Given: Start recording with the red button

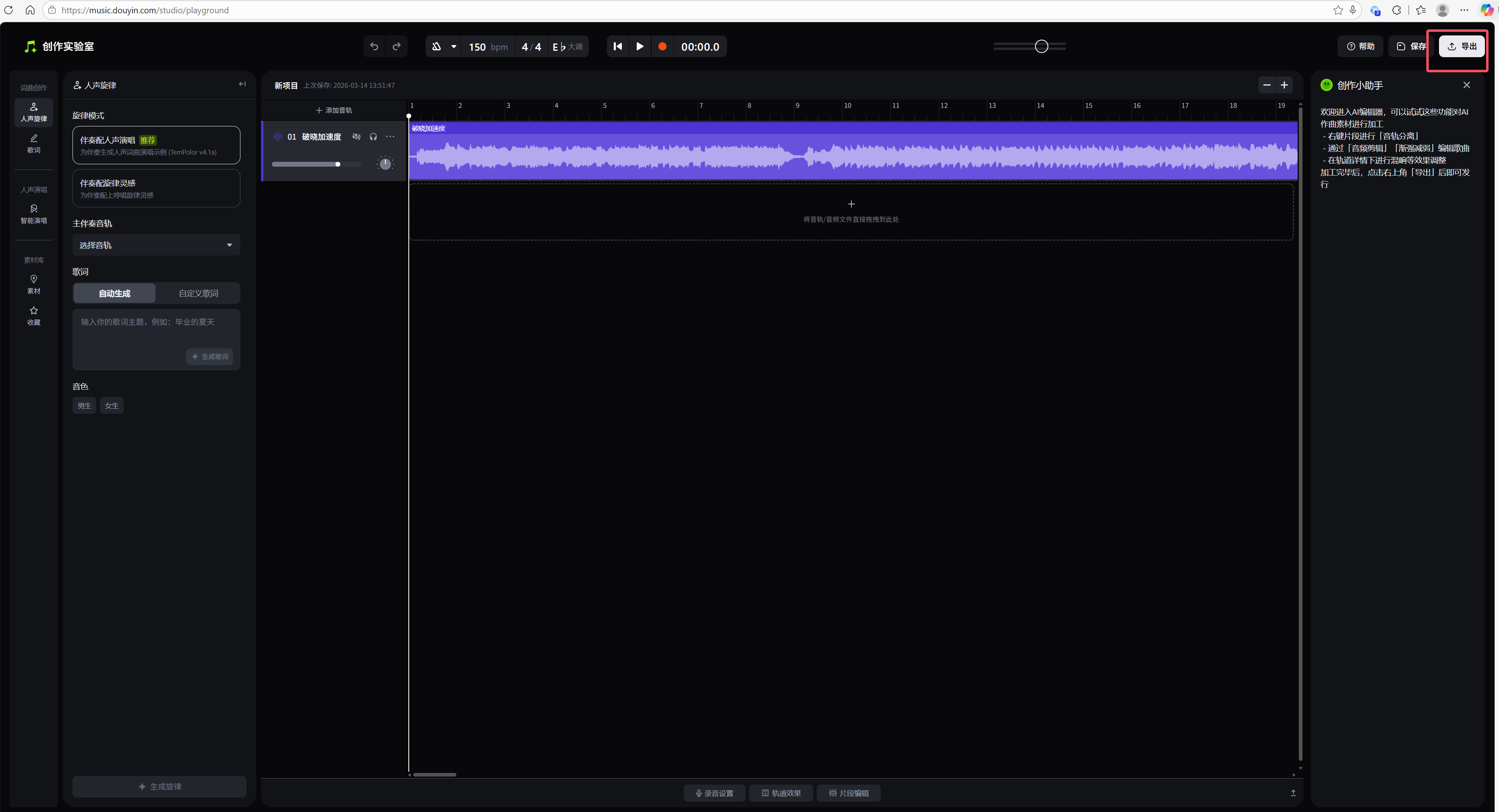Looking at the screenshot, I should (x=662, y=47).
